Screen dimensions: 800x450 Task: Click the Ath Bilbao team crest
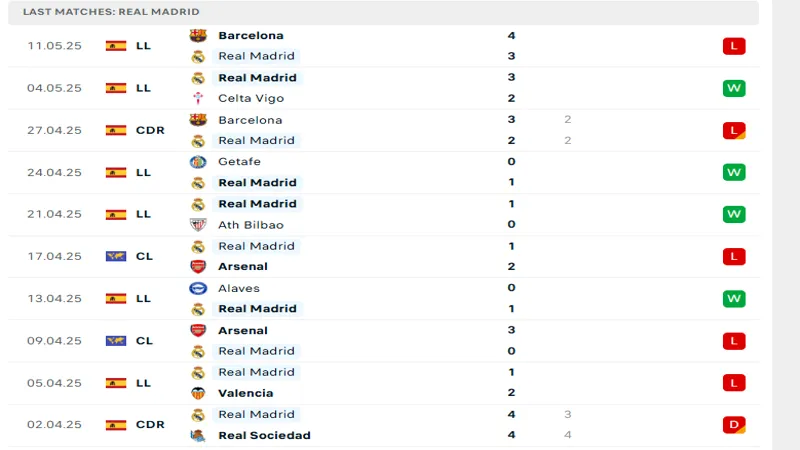click(x=198, y=225)
